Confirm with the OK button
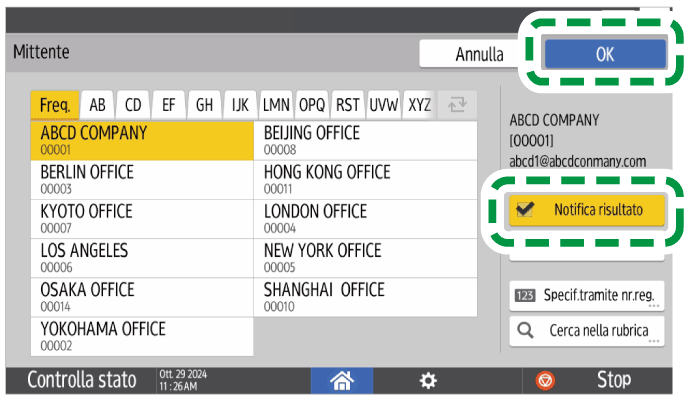This screenshot has width=695, height=400. (605, 55)
